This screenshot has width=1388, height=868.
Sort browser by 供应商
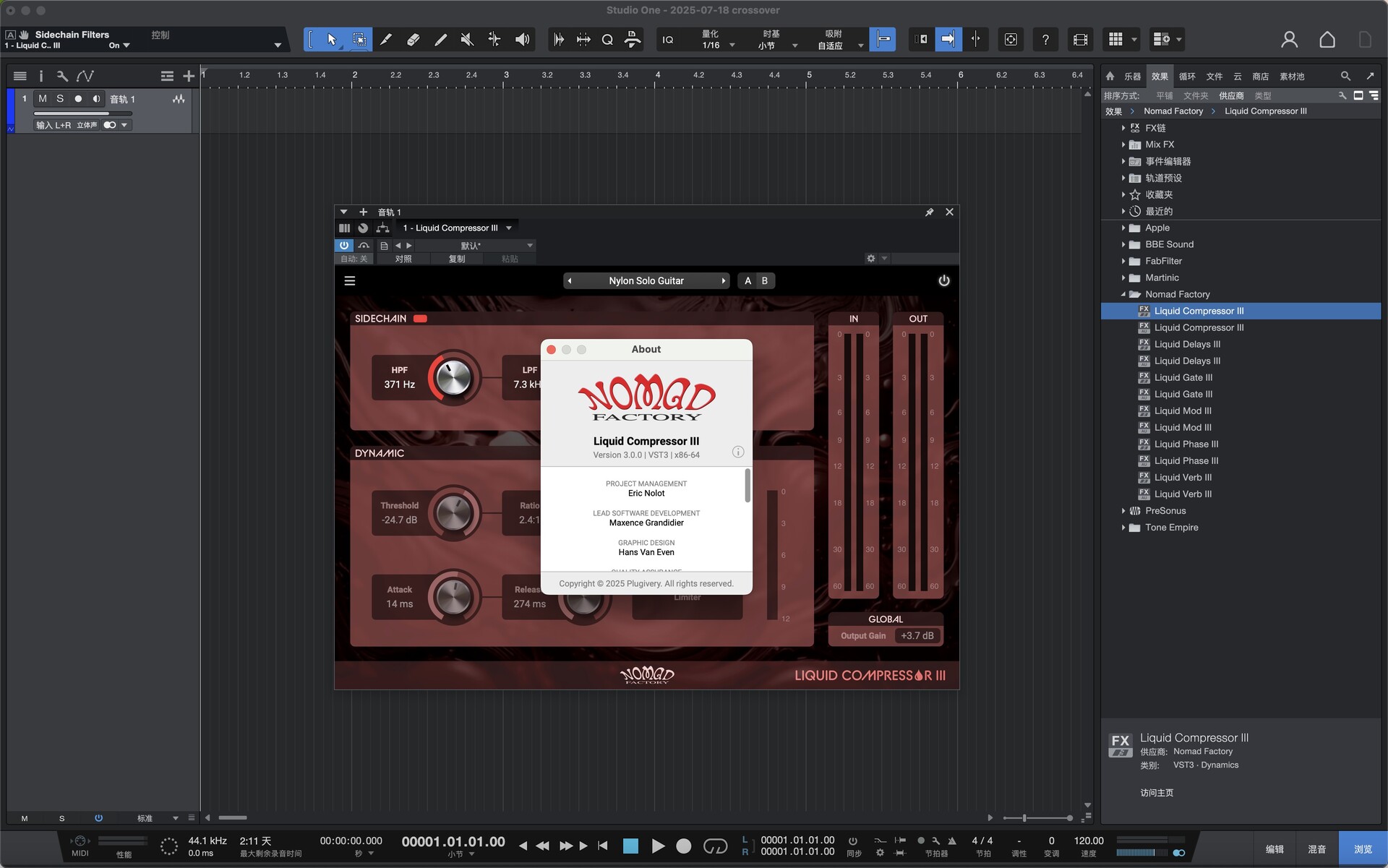(x=1231, y=95)
